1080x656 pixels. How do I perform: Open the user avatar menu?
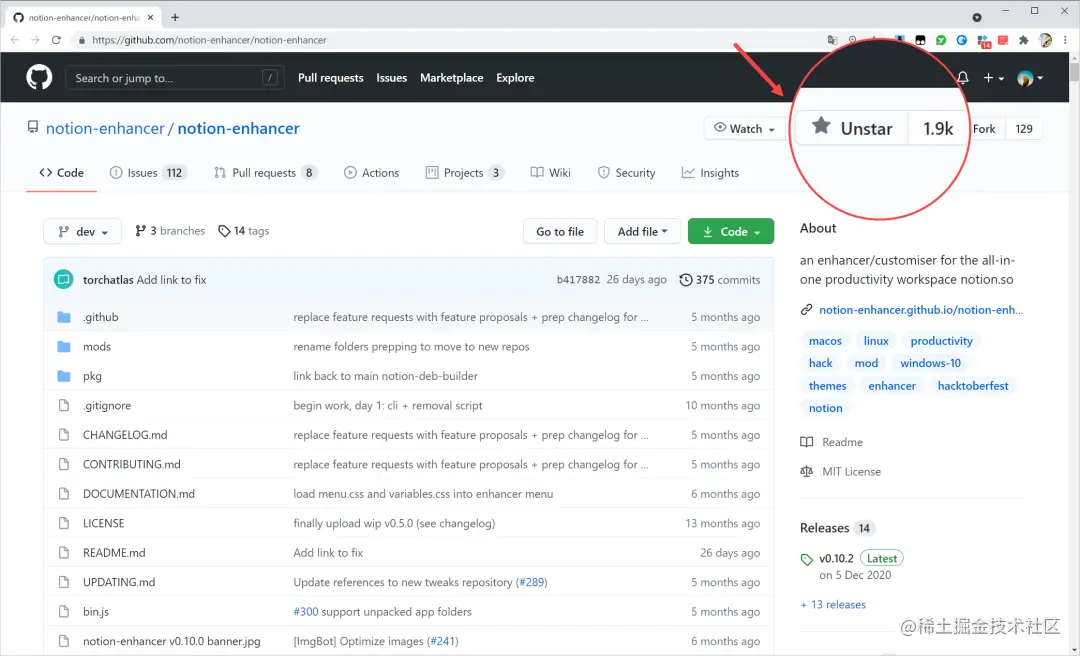(1030, 78)
